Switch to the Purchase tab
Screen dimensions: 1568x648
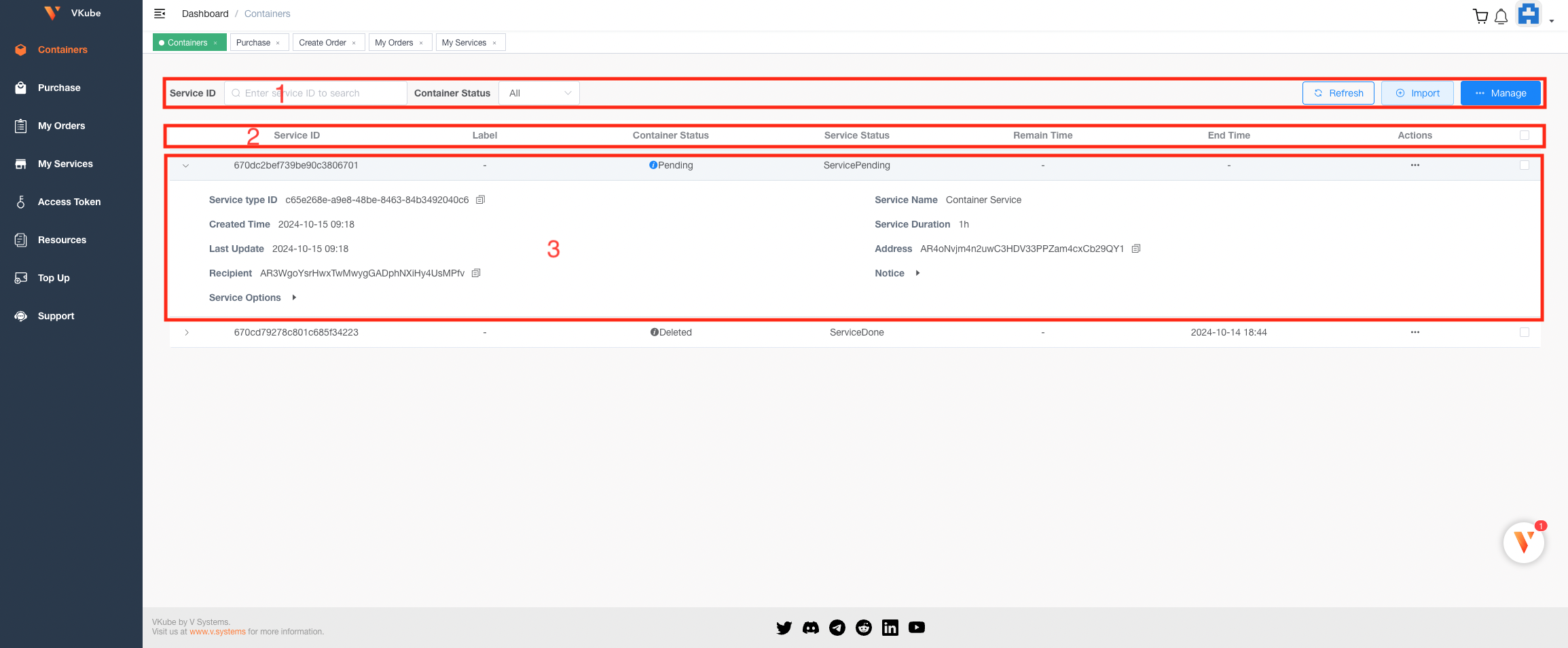[x=253, y=42]
